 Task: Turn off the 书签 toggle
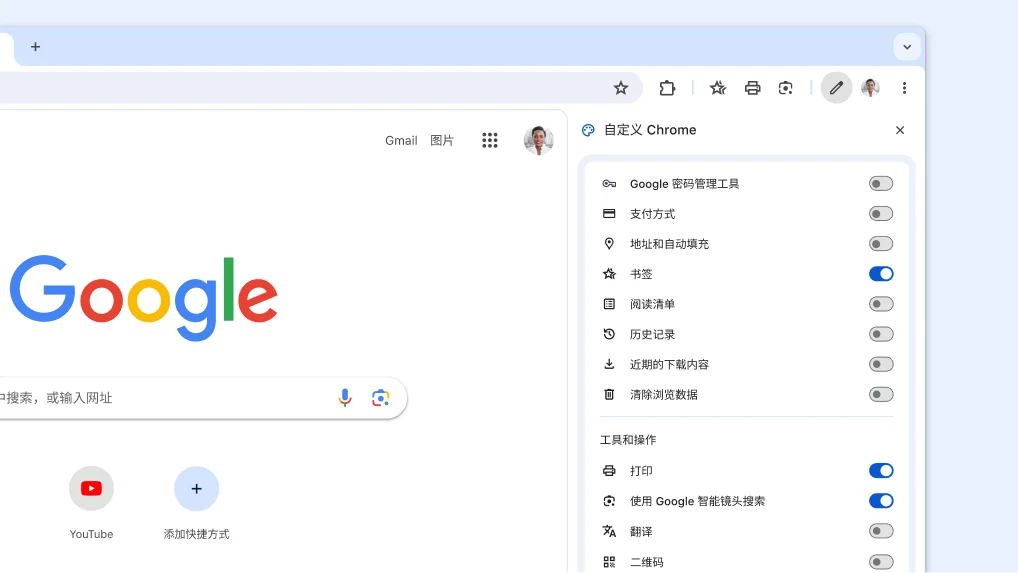pyautogui.click(x=880, y=274)
